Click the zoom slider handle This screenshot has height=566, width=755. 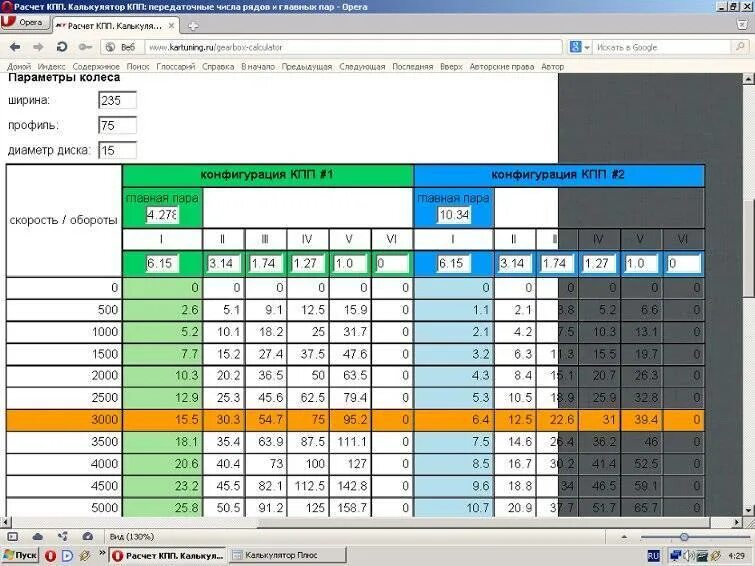click(x=684, y=537)
